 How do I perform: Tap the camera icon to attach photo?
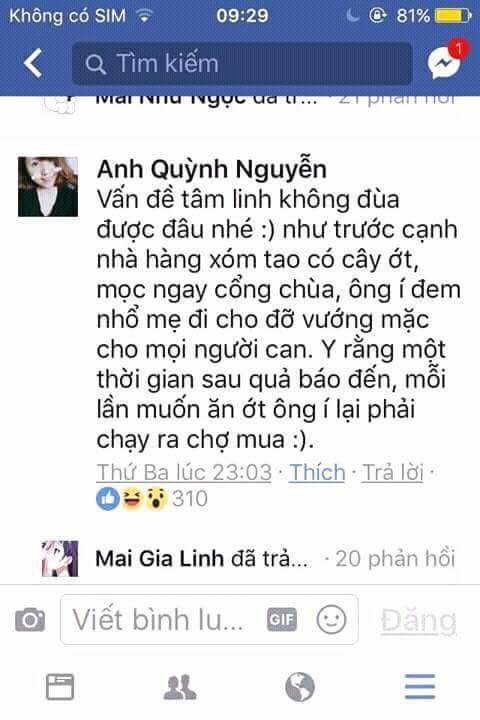(30, 619)
